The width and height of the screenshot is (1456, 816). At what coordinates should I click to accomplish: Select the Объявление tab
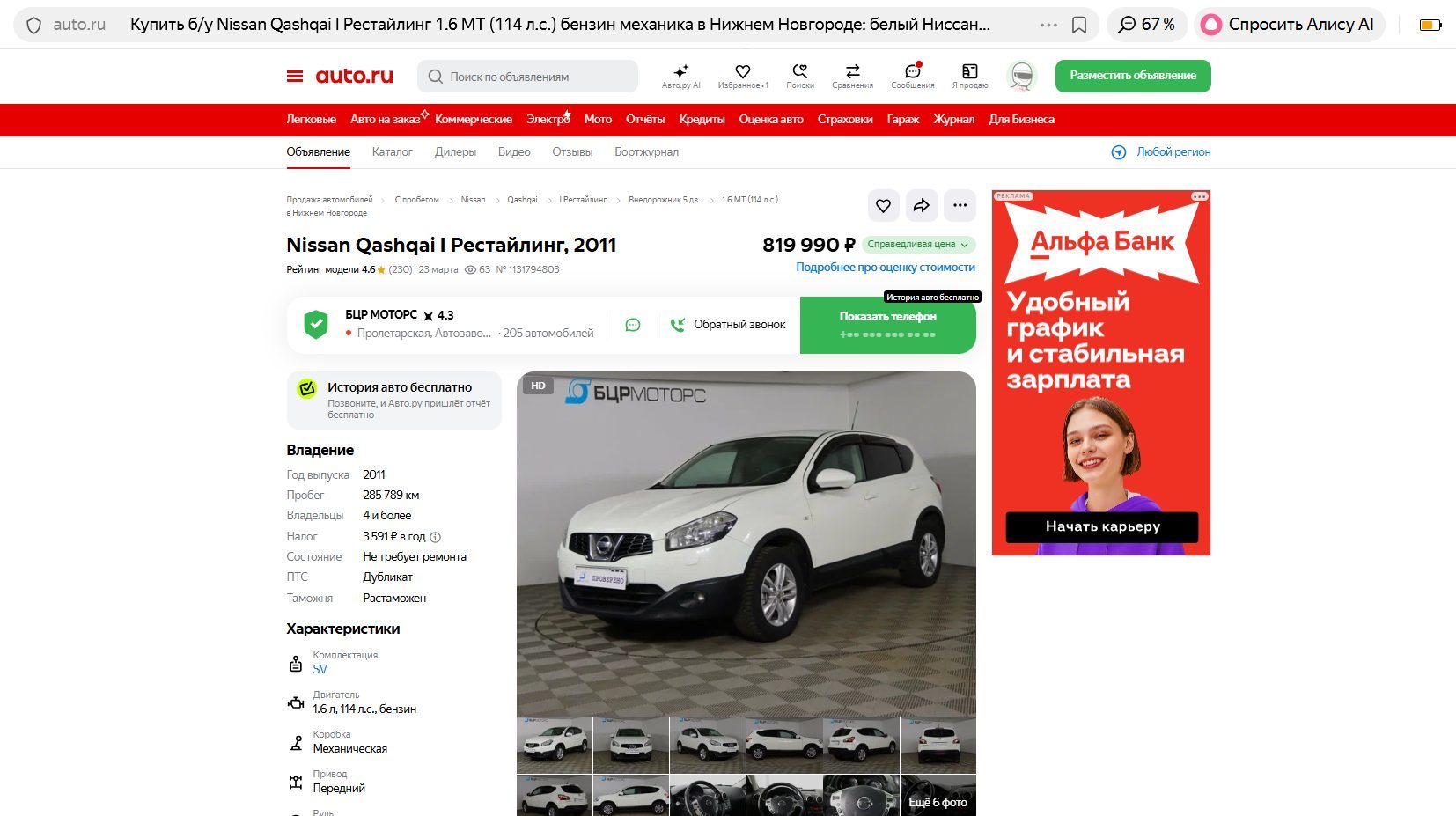(318, 152)
